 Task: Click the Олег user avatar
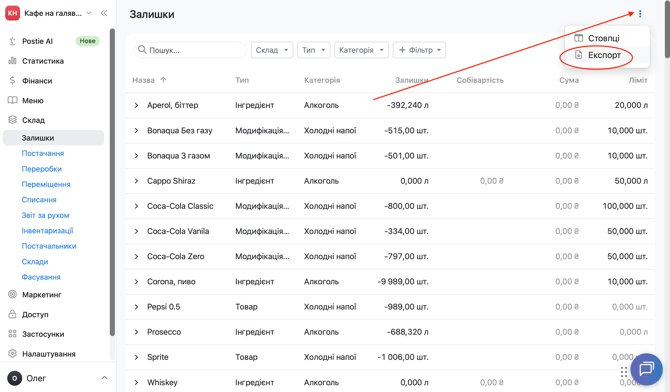pos(15,378)
